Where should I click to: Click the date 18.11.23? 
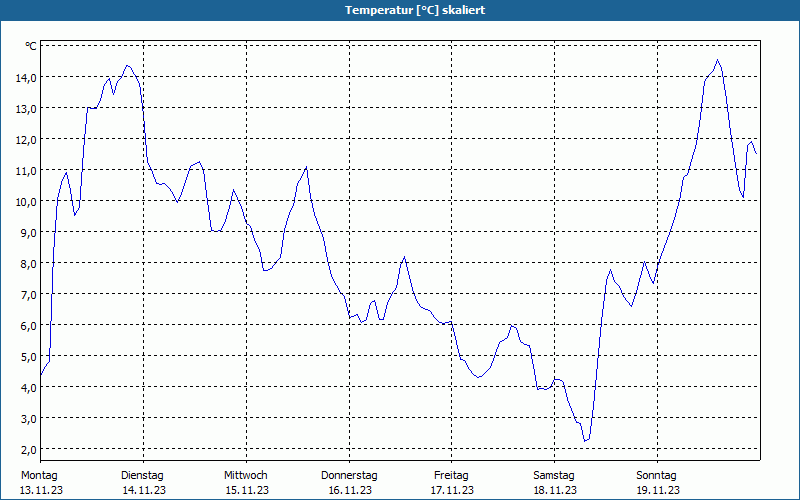[x=555, y=490]
